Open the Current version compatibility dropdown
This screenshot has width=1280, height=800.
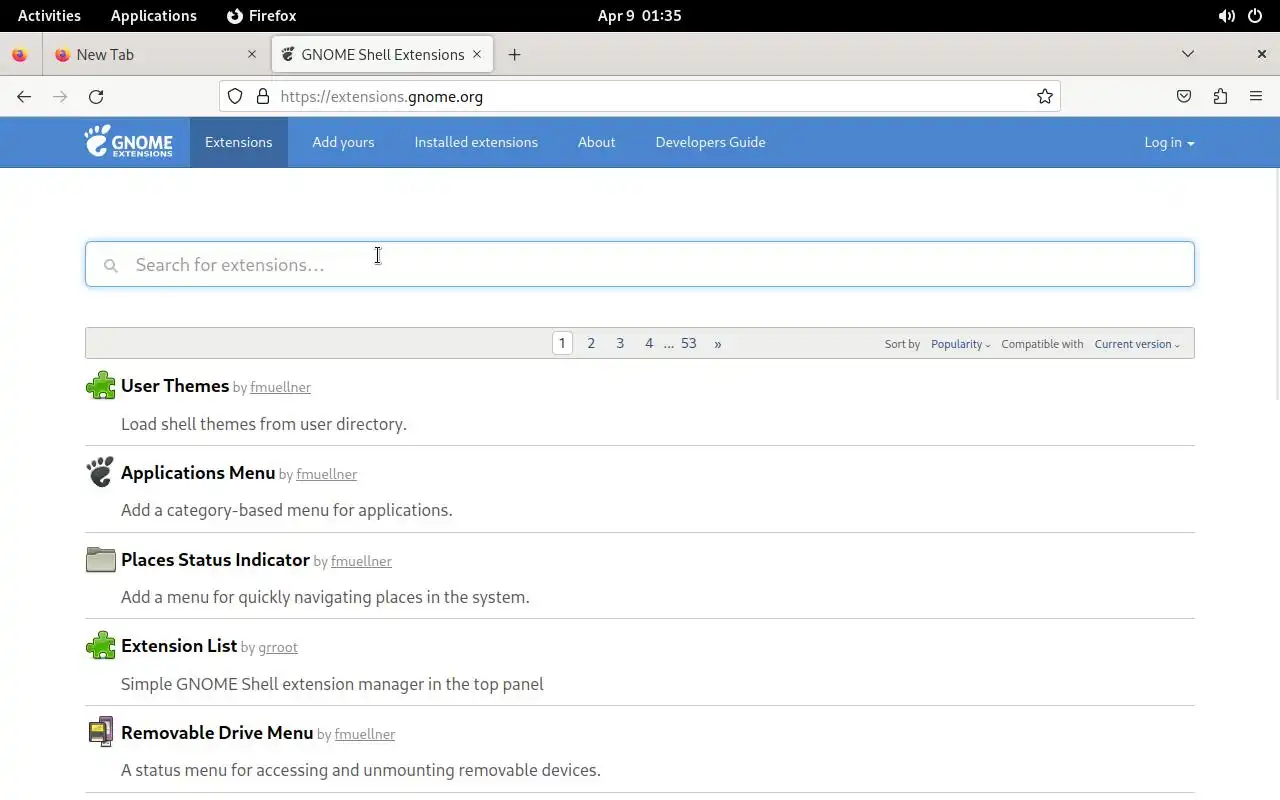(1137, 344)
